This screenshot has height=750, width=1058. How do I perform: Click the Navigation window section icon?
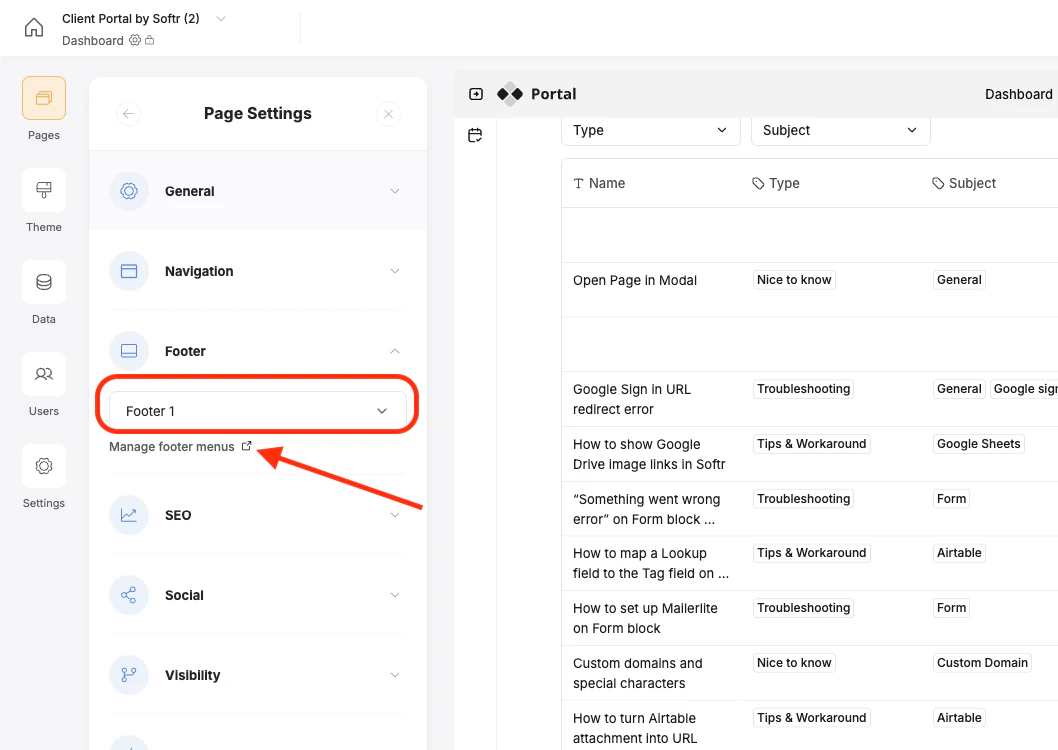click(129, 271)
